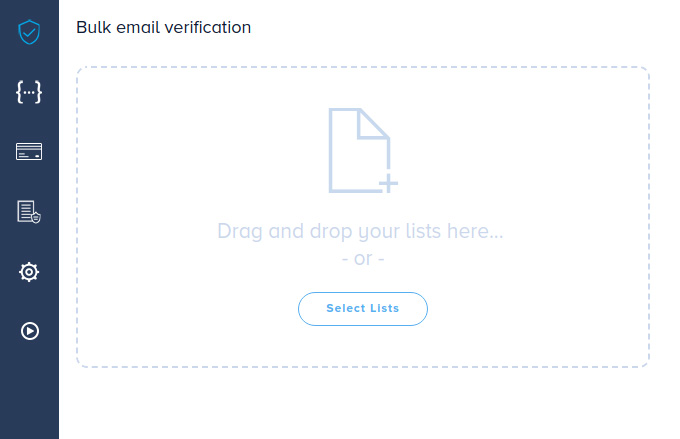Click the circled play button icon
The height and width of the screenshot is (439, 680).
[x=29, y=331]
